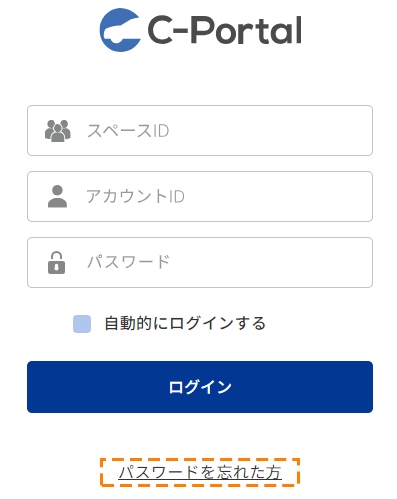
Task: Click the スペースID placeholder text
Action: [x=128, y=131]
